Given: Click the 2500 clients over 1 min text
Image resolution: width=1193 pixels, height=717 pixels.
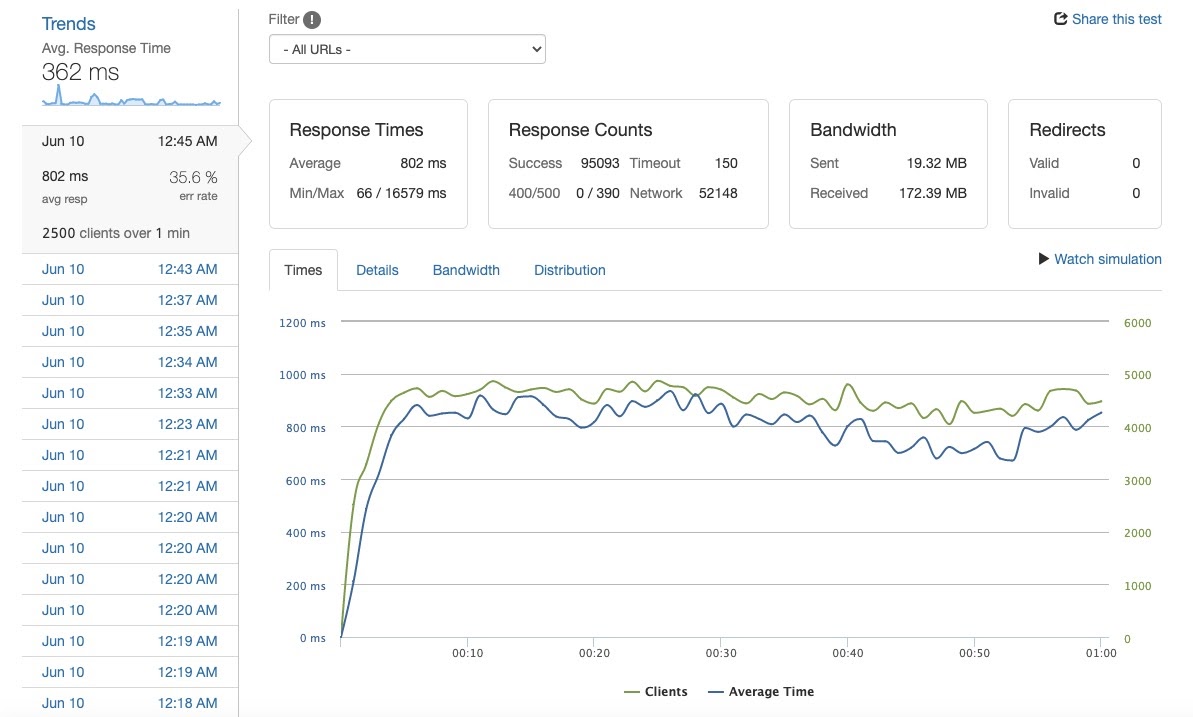Looking at the screenshot, I should [116, 233].
